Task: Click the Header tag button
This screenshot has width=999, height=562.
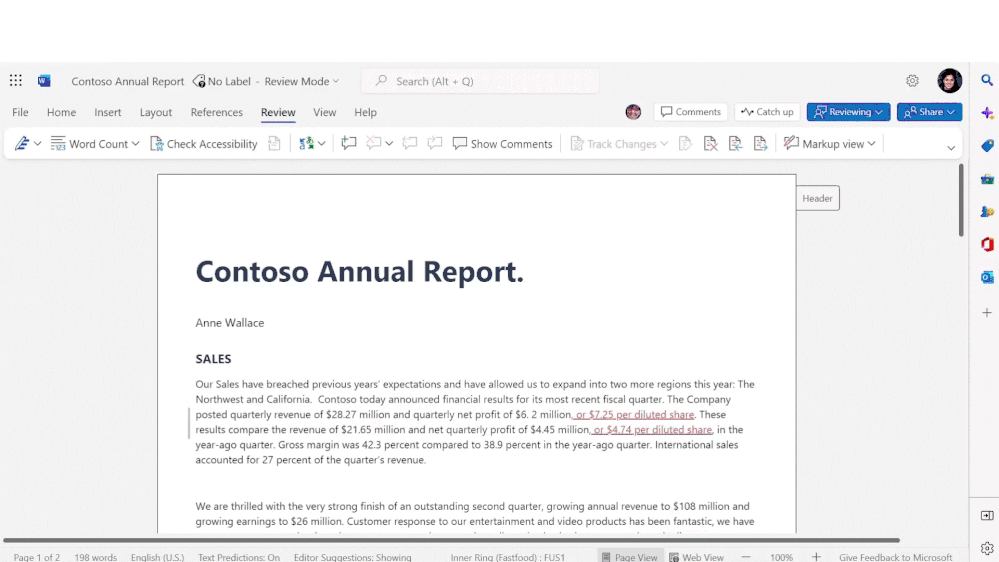Action: coord(817,198)
